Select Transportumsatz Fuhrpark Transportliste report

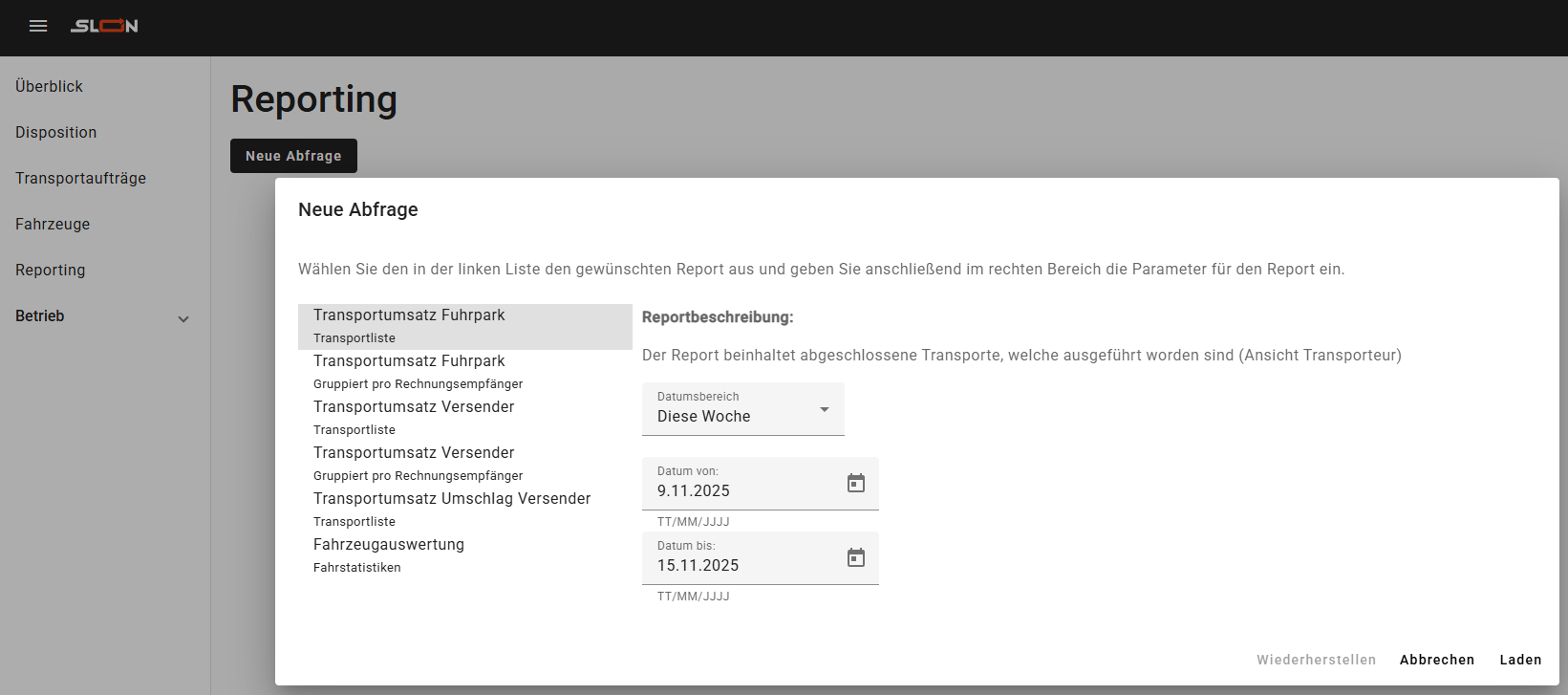[x=464, y=326]
